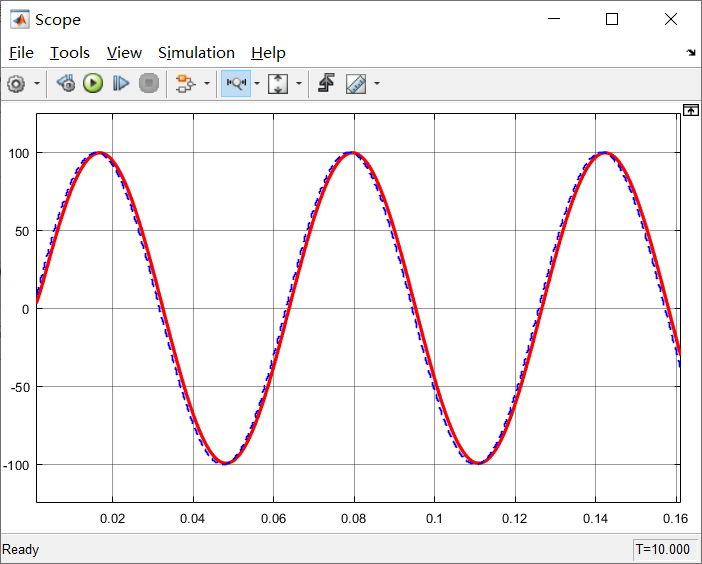
Task: Click the 0.04 x-axis tick label
Action: pyautogui.click(x=193, y=519)
